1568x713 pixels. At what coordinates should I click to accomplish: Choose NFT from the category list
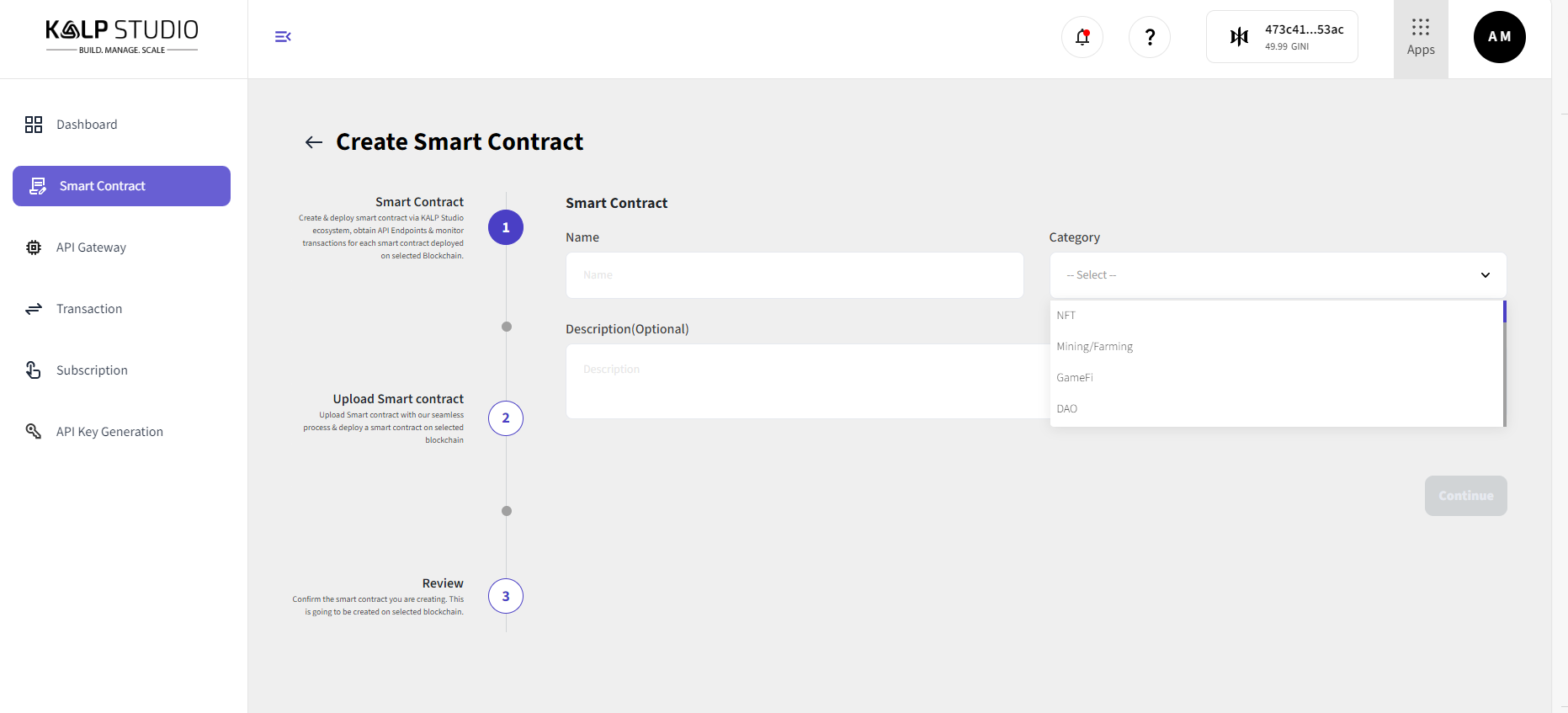click(x=1066, y=316)
